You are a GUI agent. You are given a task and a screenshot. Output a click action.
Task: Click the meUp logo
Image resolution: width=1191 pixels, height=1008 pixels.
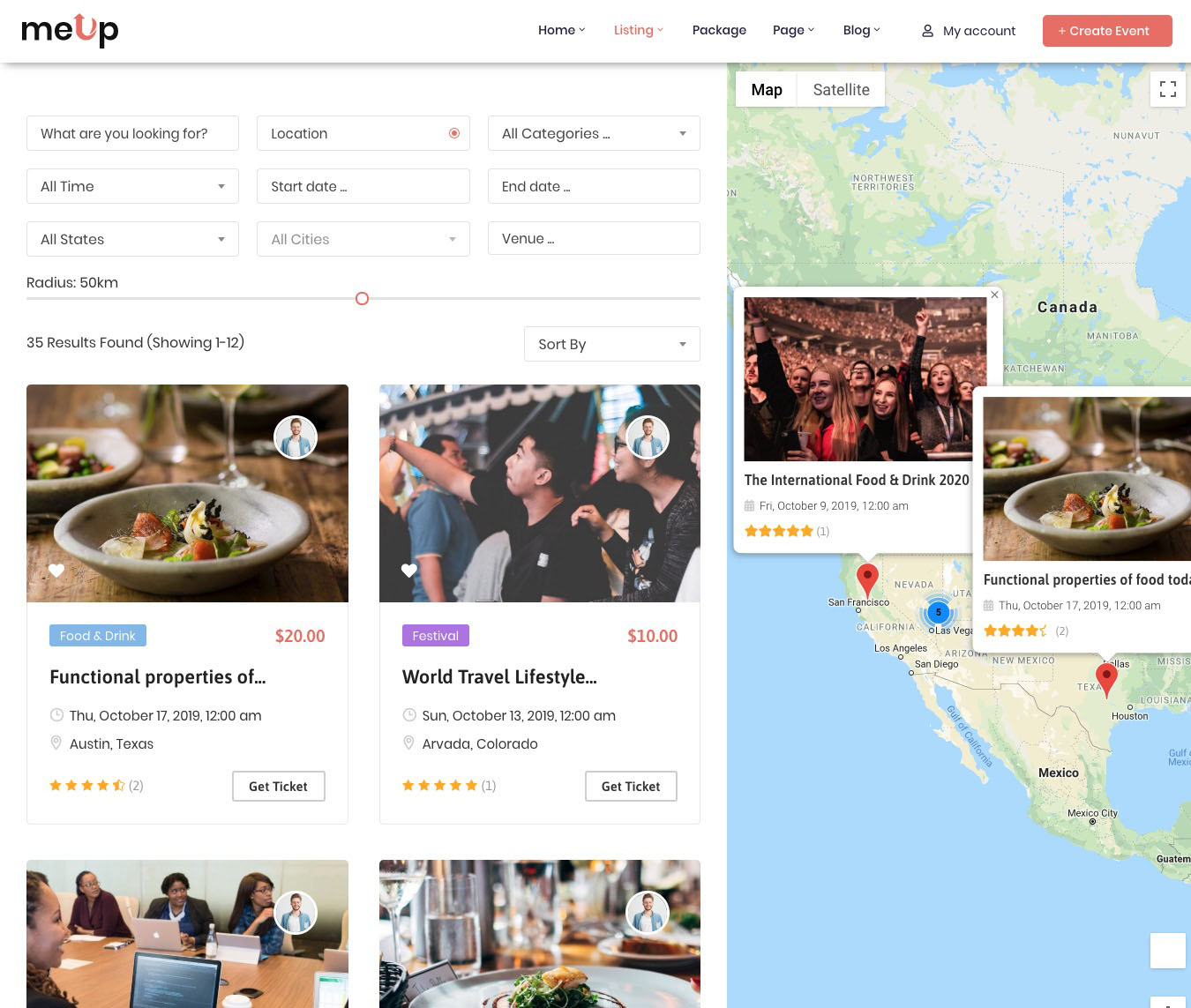point(70,31)
